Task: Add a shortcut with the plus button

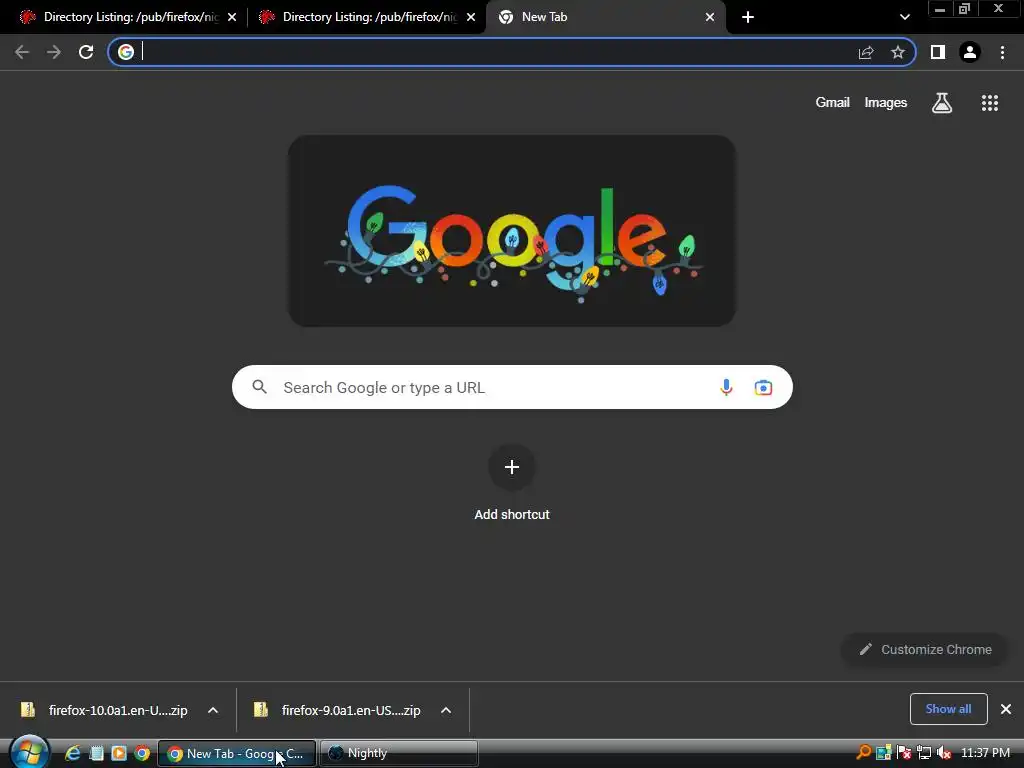Action: pyautogui.click(x=512, y=467)
